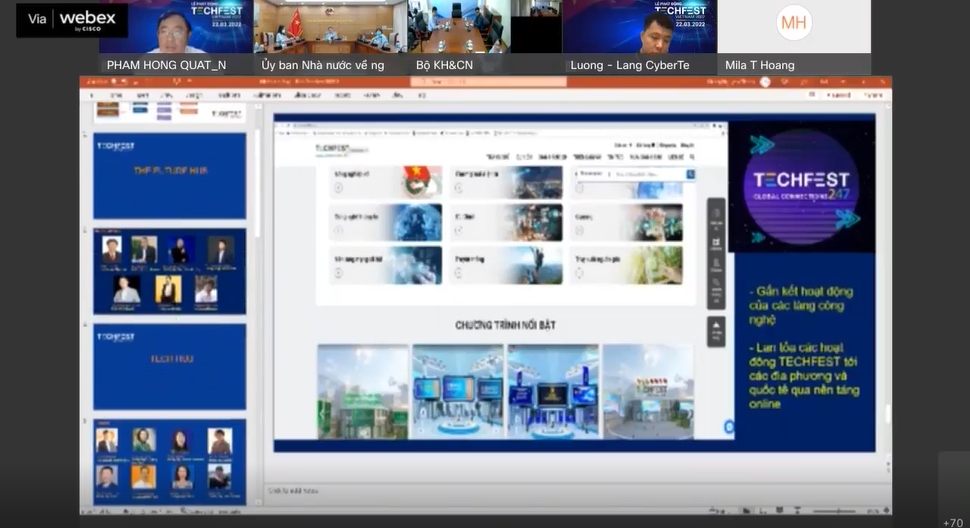Screen dimensions: 970x528
Task: Open the category card with blue globe image
Action: (x=385, y=223)
